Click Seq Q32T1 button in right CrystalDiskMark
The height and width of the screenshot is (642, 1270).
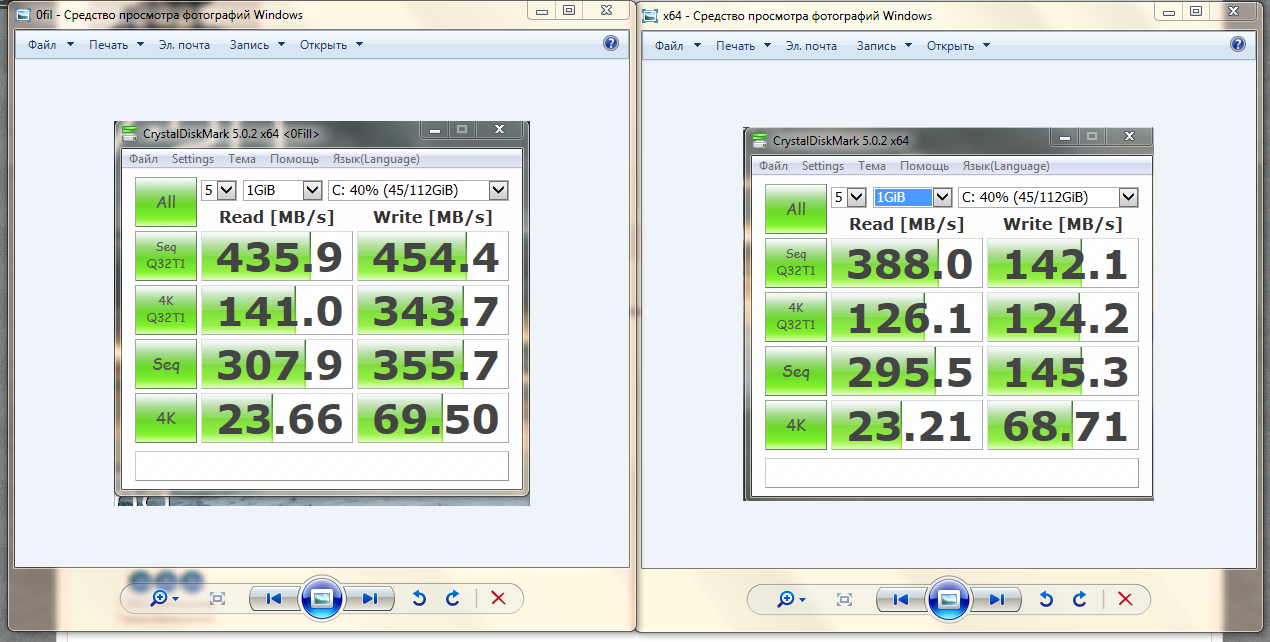click(x=796, y=263)
